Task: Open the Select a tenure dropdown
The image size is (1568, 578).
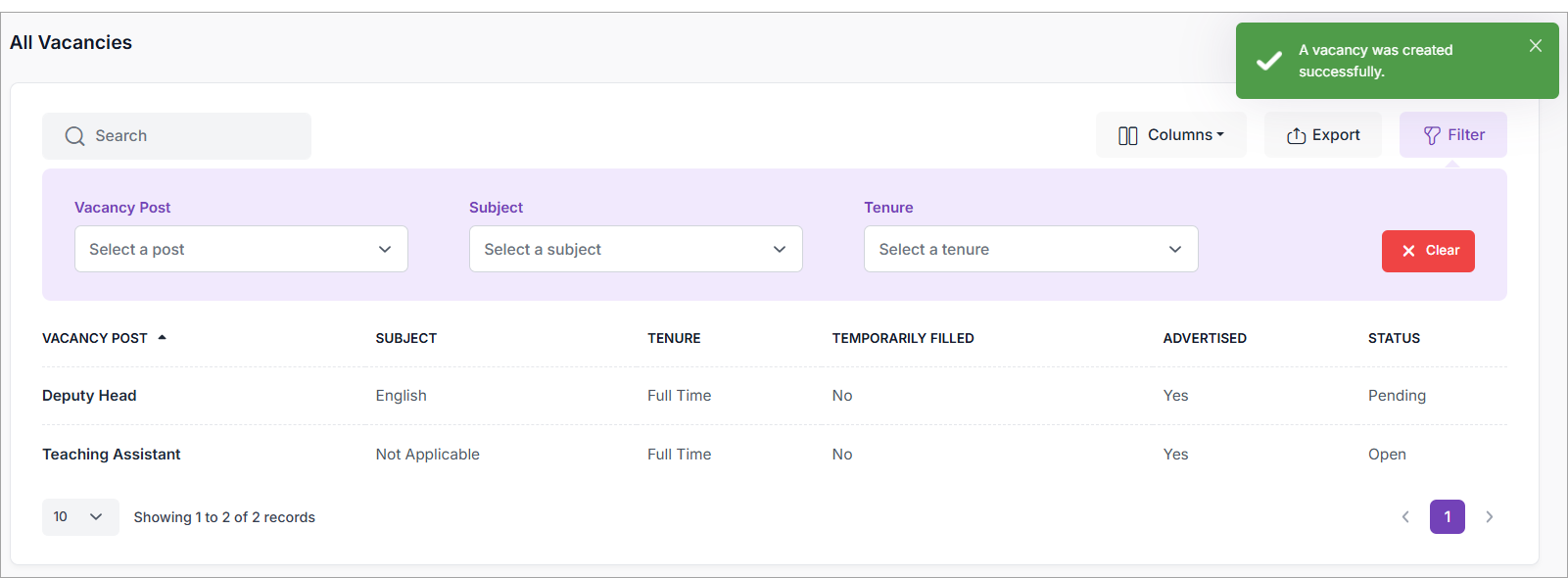Action: click(1030, 250)
